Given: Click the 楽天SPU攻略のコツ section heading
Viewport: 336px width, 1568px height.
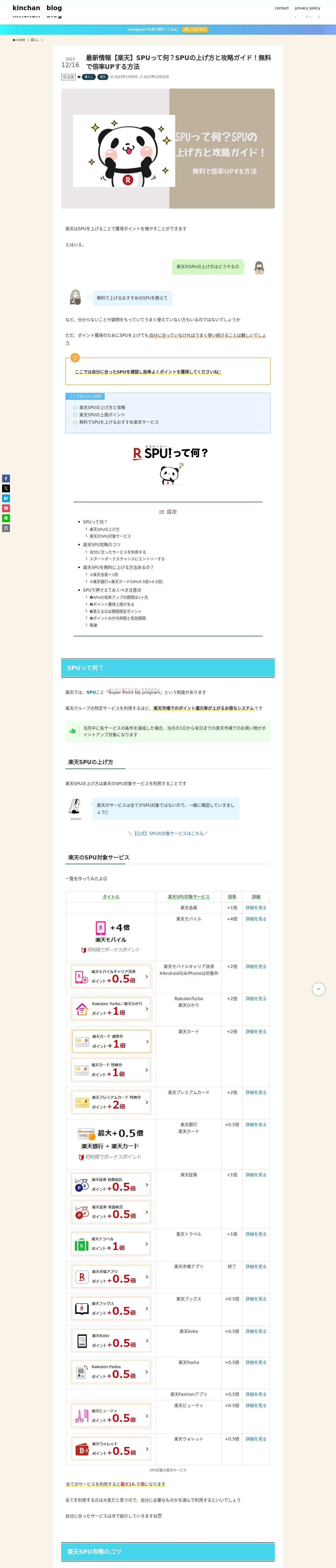Looking at the screenshot, I should 168,1552.
